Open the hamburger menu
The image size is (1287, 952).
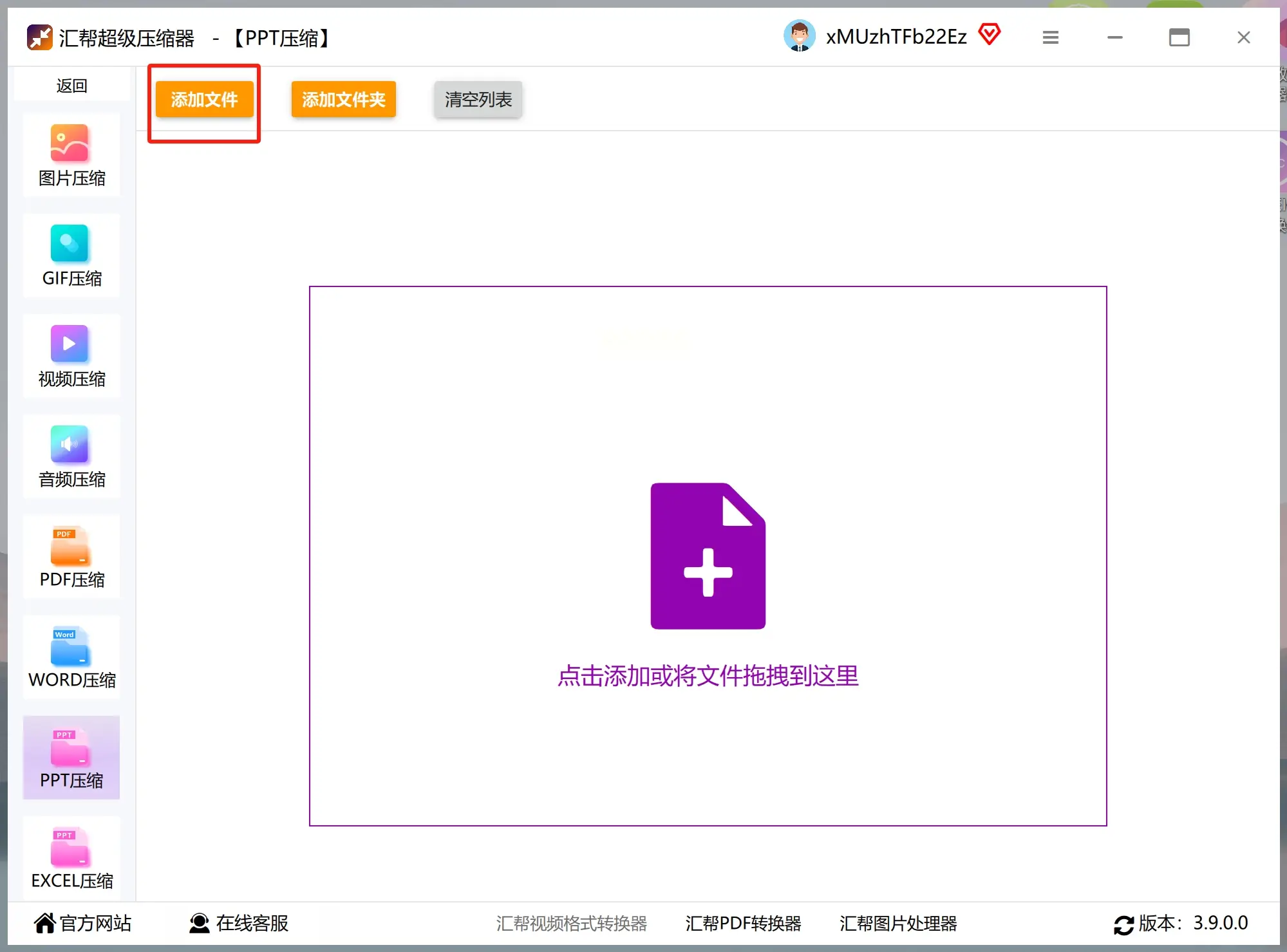1050,37
